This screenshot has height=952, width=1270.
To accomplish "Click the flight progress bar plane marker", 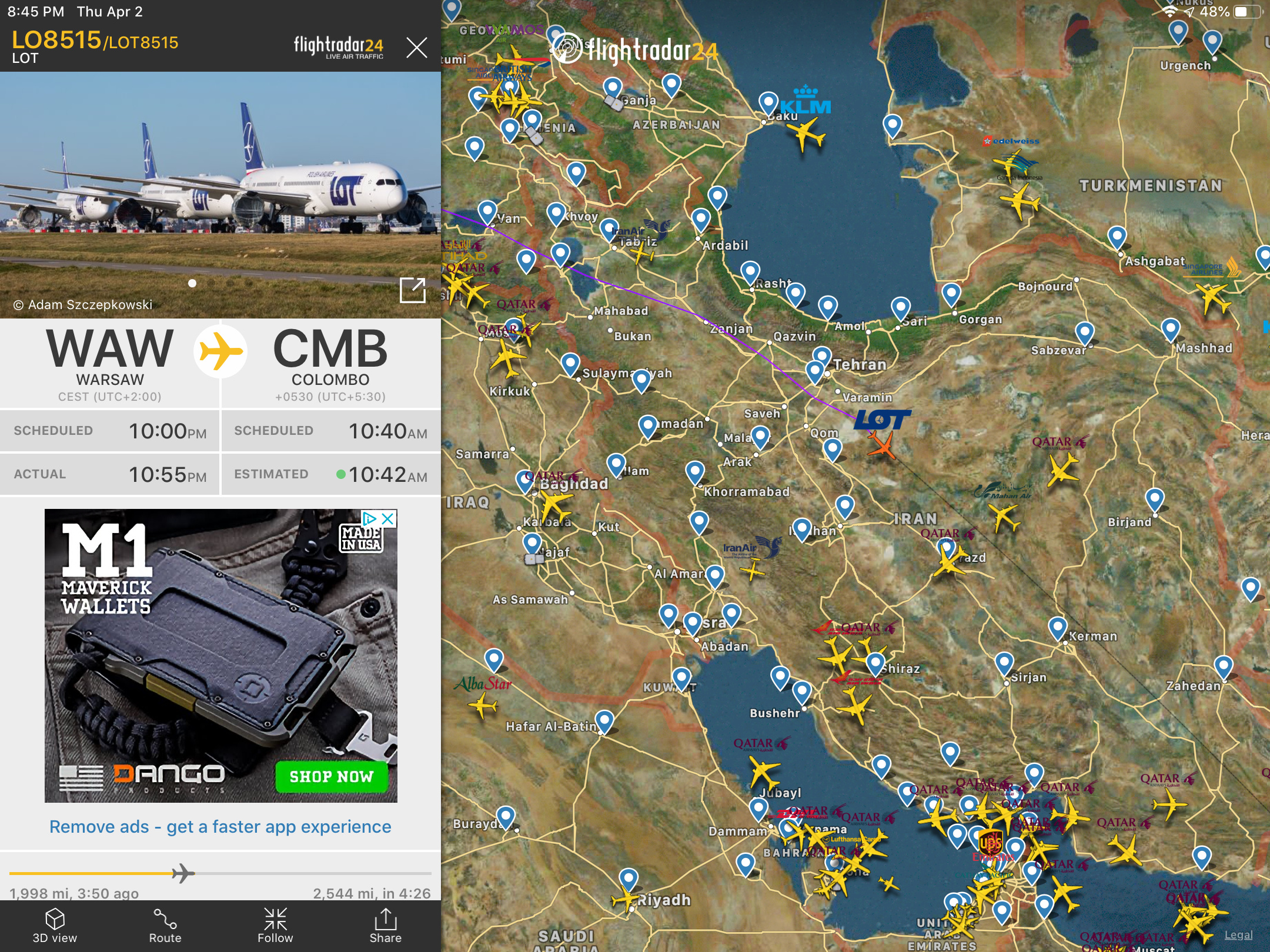I will coord(183,873).
